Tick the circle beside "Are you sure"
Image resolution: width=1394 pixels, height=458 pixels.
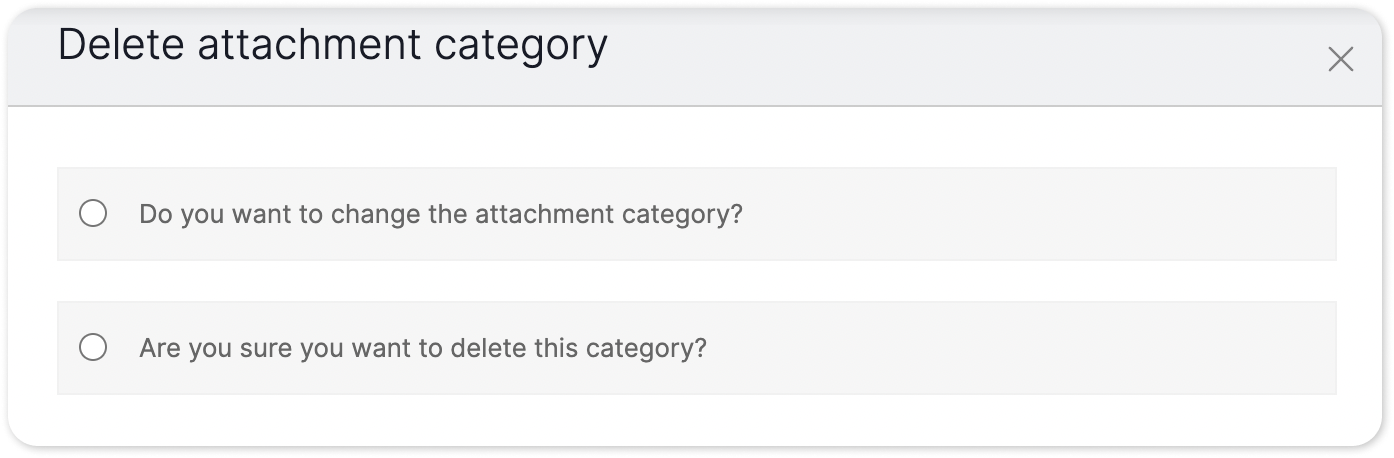tap(93, 348)
